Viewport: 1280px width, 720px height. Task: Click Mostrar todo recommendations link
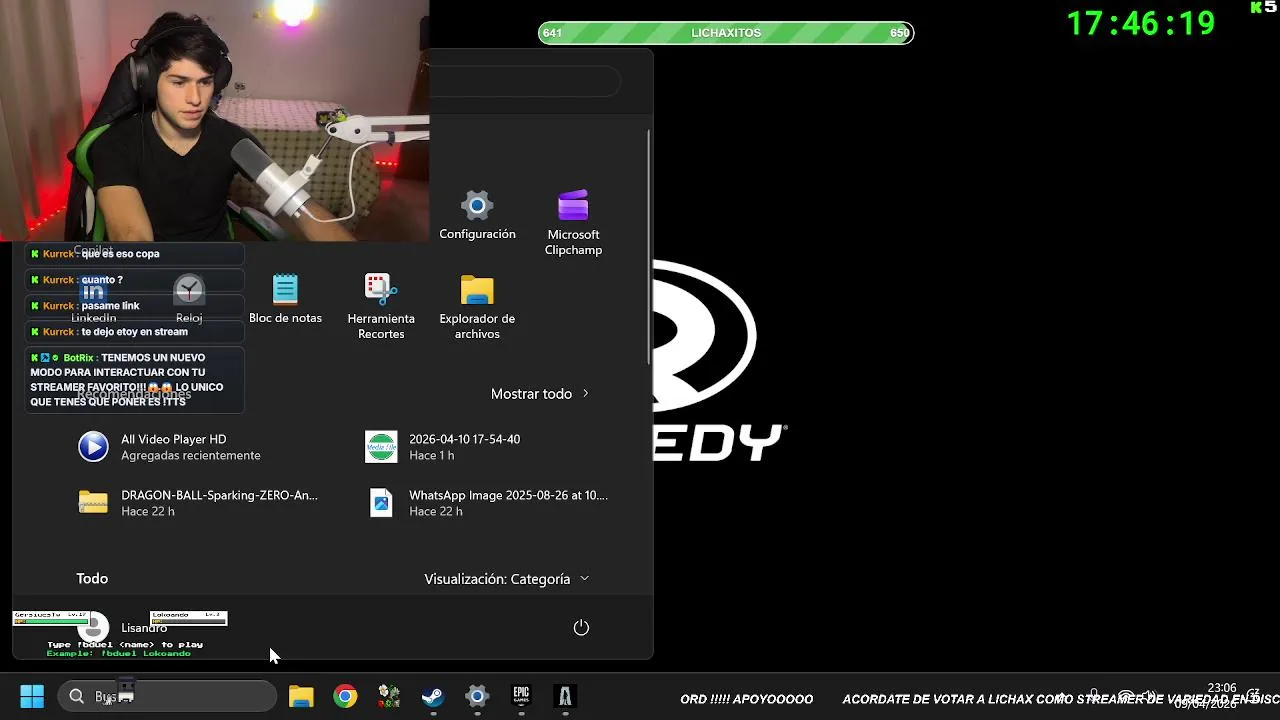(x=540, y=394)
